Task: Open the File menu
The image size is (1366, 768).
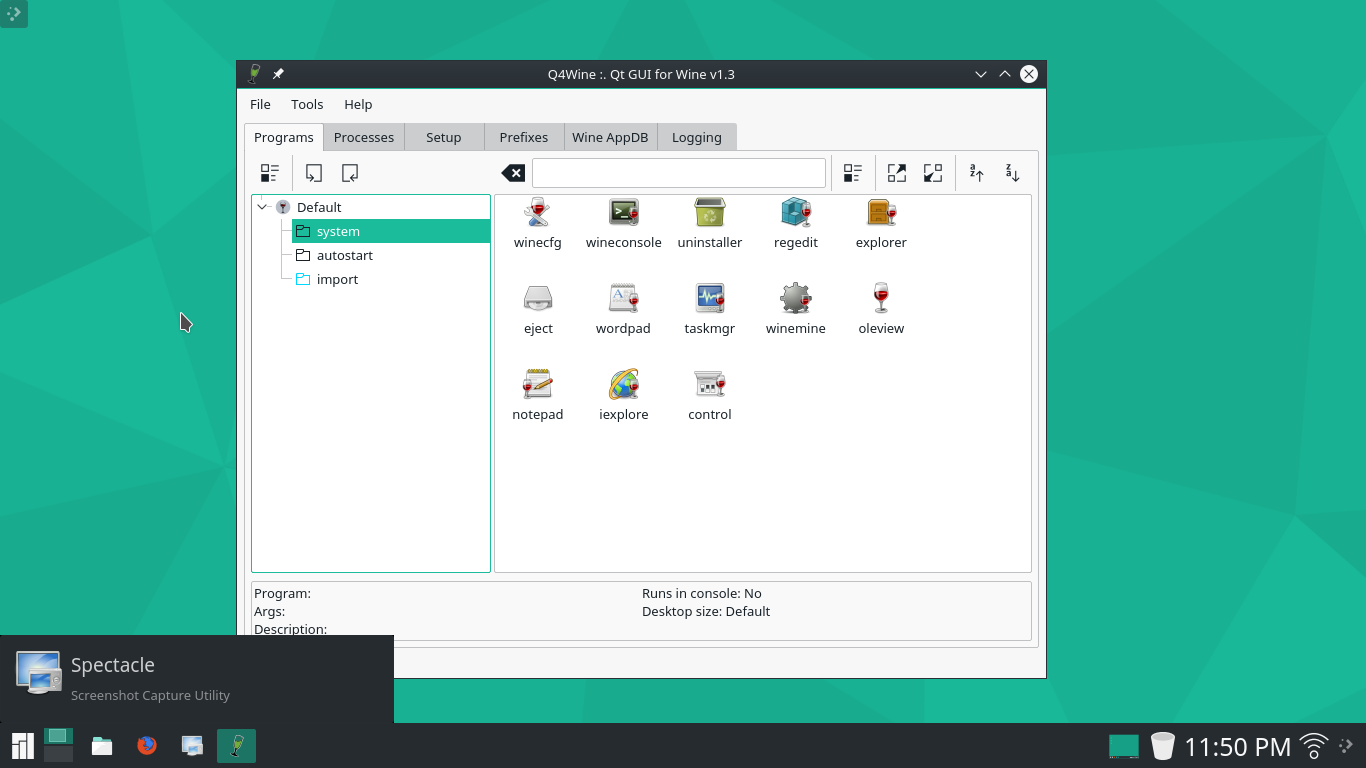Action: click(260, 104)
